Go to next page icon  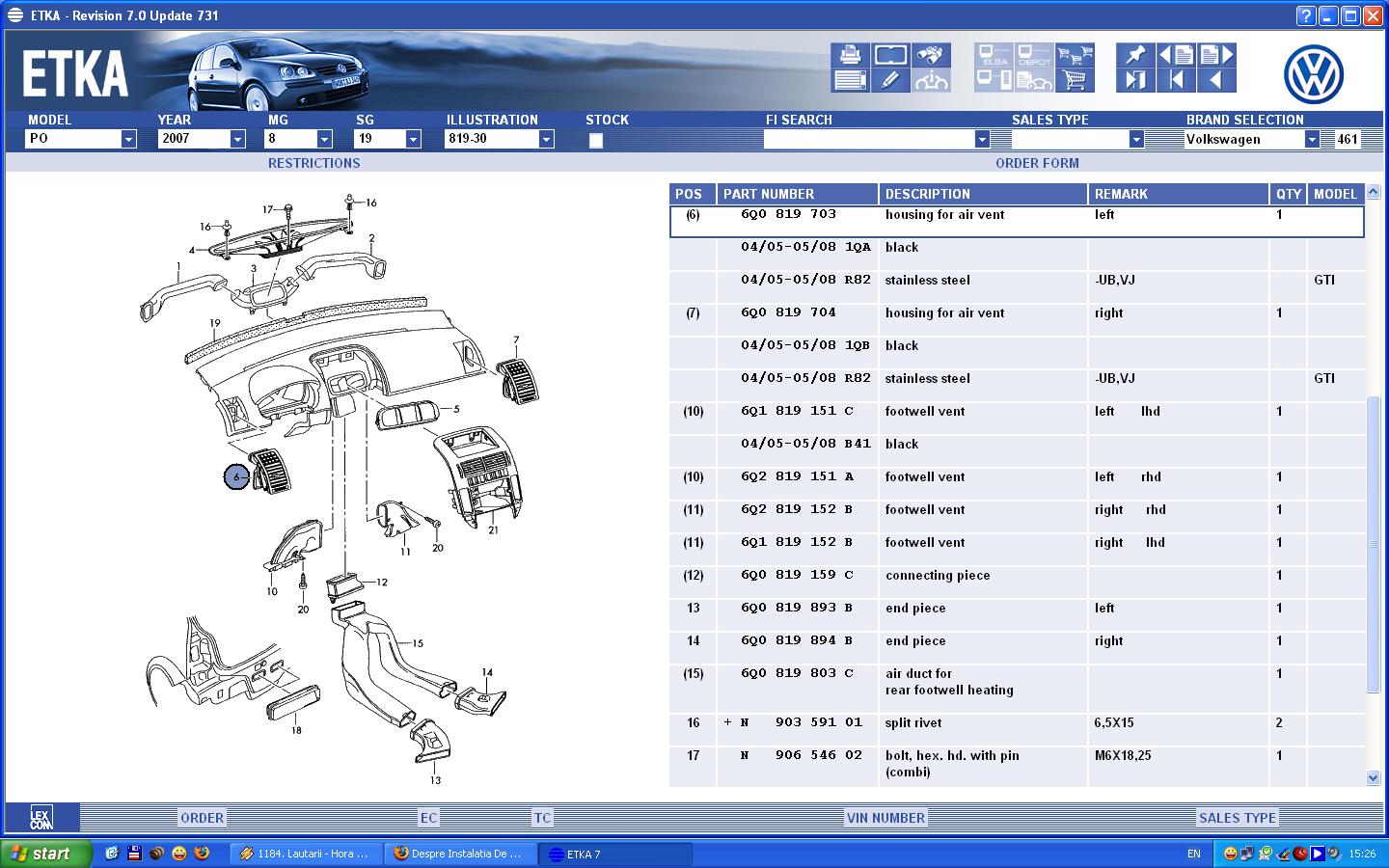(1216, 55)
